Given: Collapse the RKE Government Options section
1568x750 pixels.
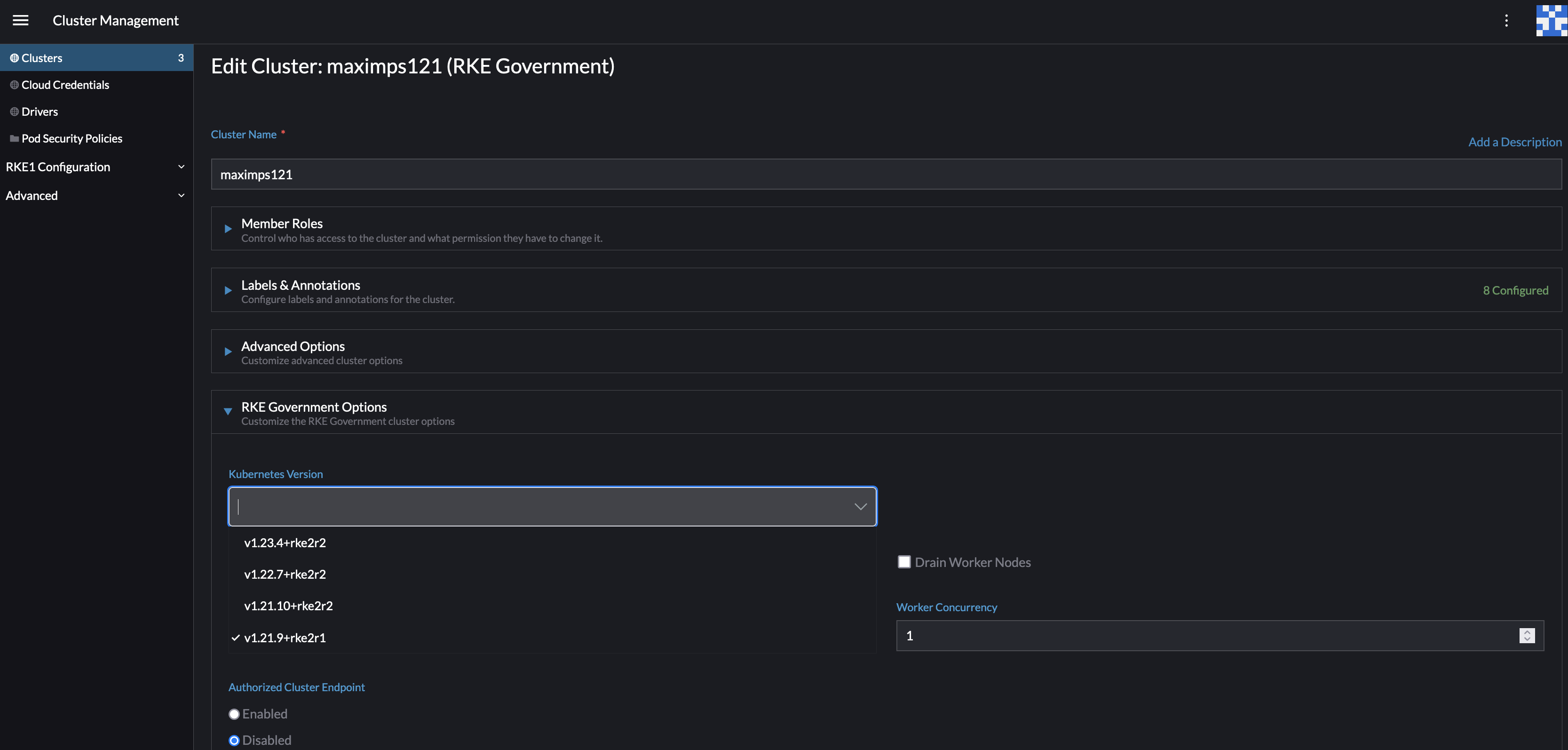Looking at the screenshot, I should (x=228, y=412).
